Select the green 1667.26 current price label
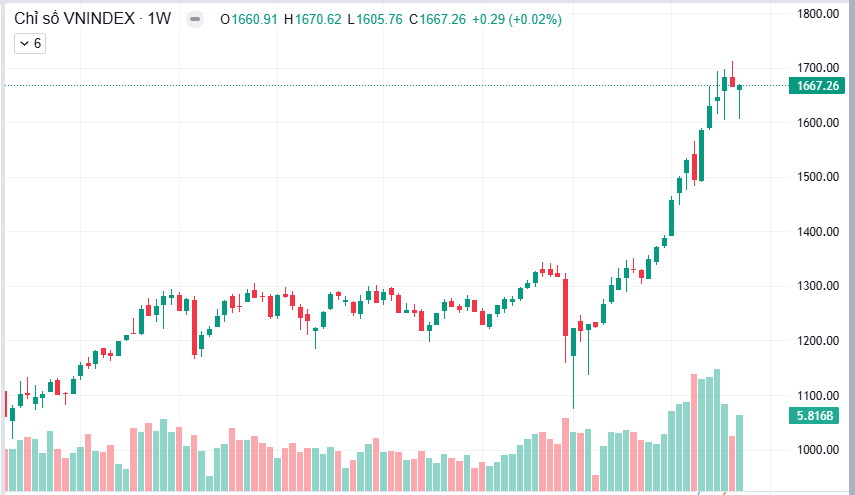Screen dimensions: 855x495 (x=817, y=86)
